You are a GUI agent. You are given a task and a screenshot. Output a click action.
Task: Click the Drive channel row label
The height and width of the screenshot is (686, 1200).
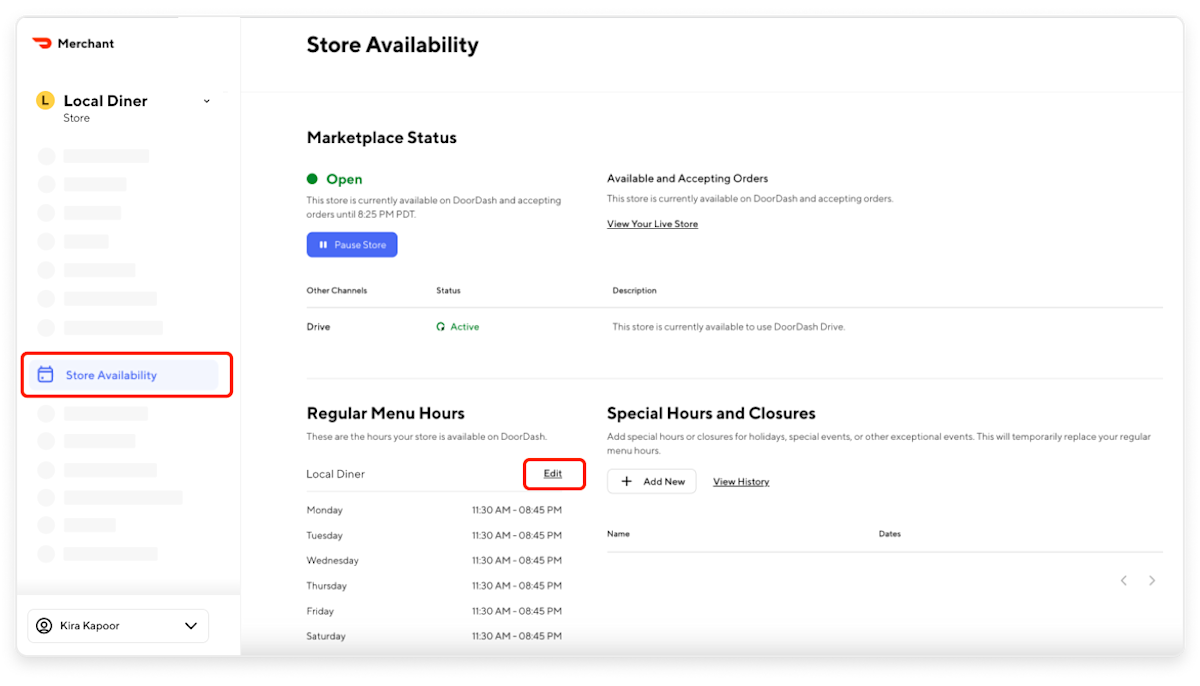pyautogui.click(x=318, y=327)
